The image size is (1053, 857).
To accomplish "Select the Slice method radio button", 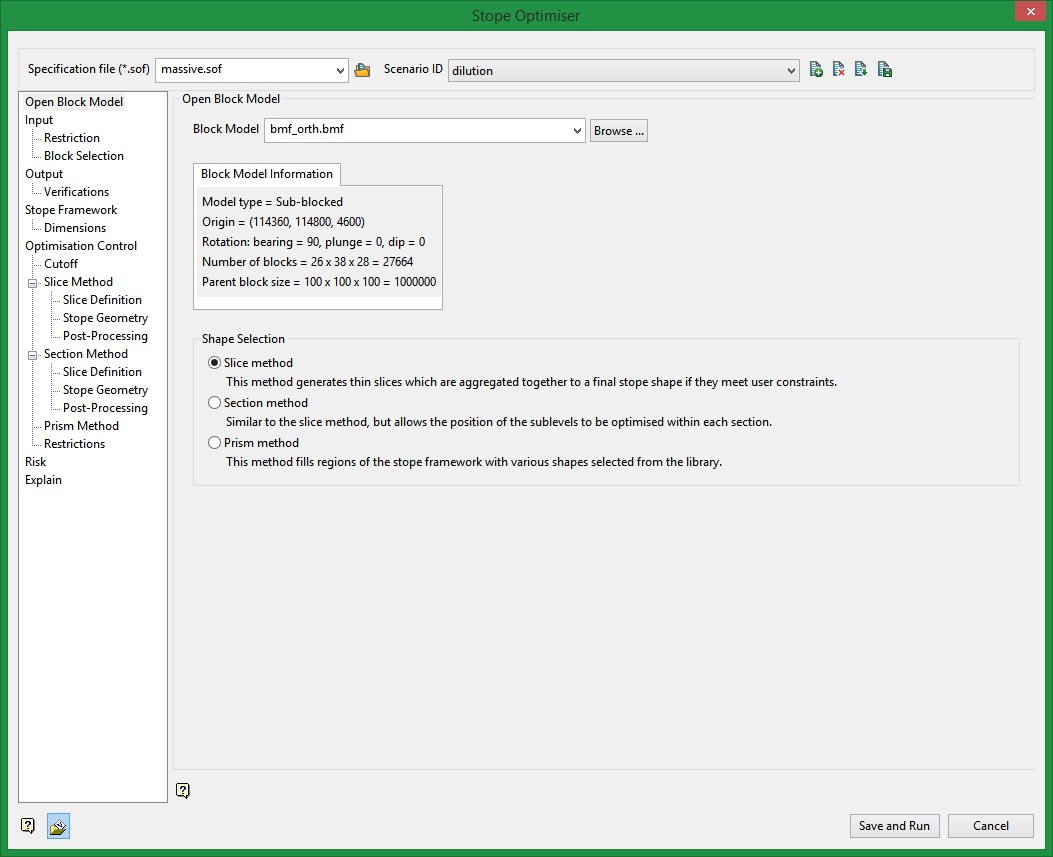I will tap(214, 363).
